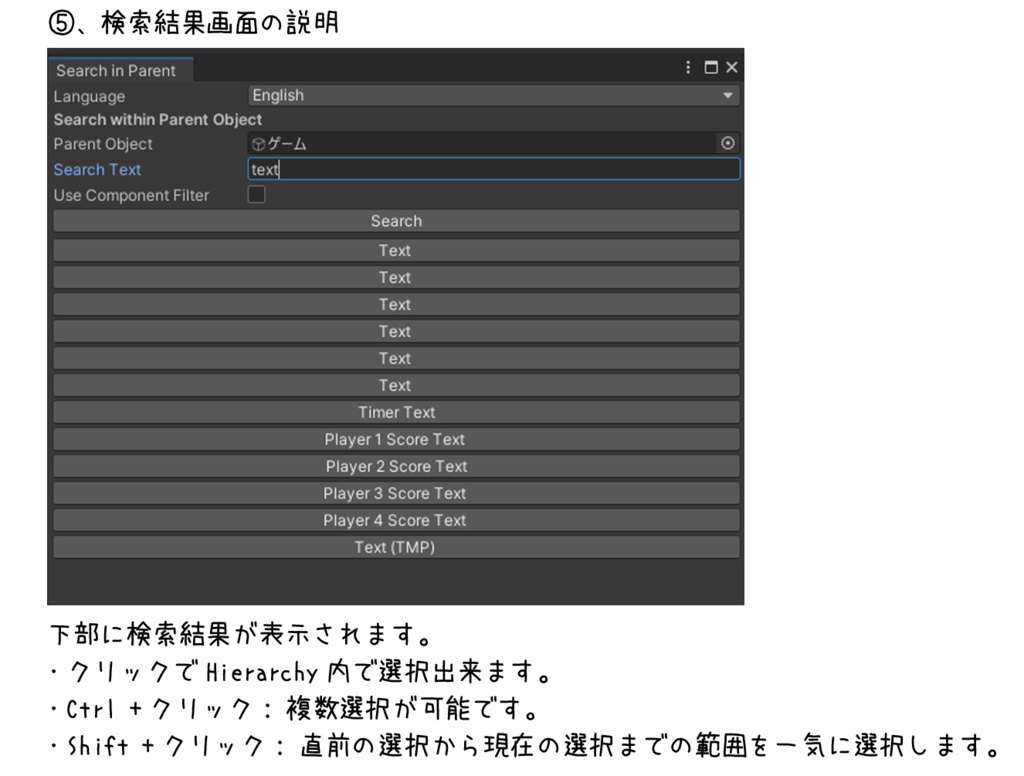1024x776 pixels.
Task: Click the blue Search Text label
Action: [97, 170]
